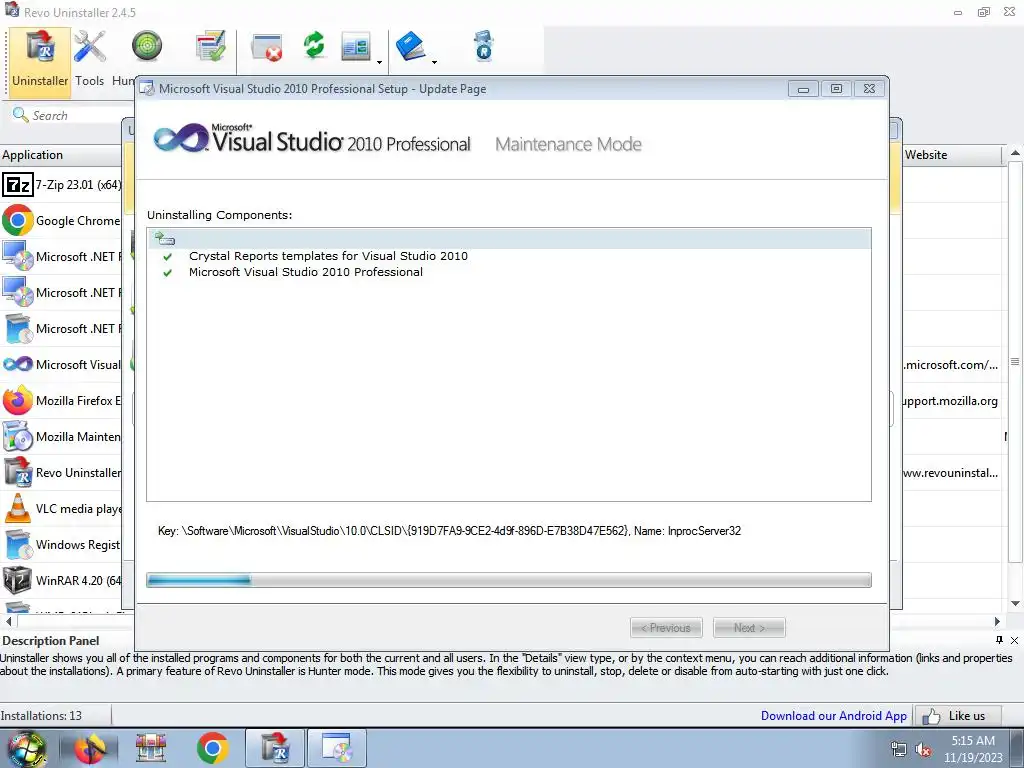
Task: Click into the Search field
Action: point(72,116)
